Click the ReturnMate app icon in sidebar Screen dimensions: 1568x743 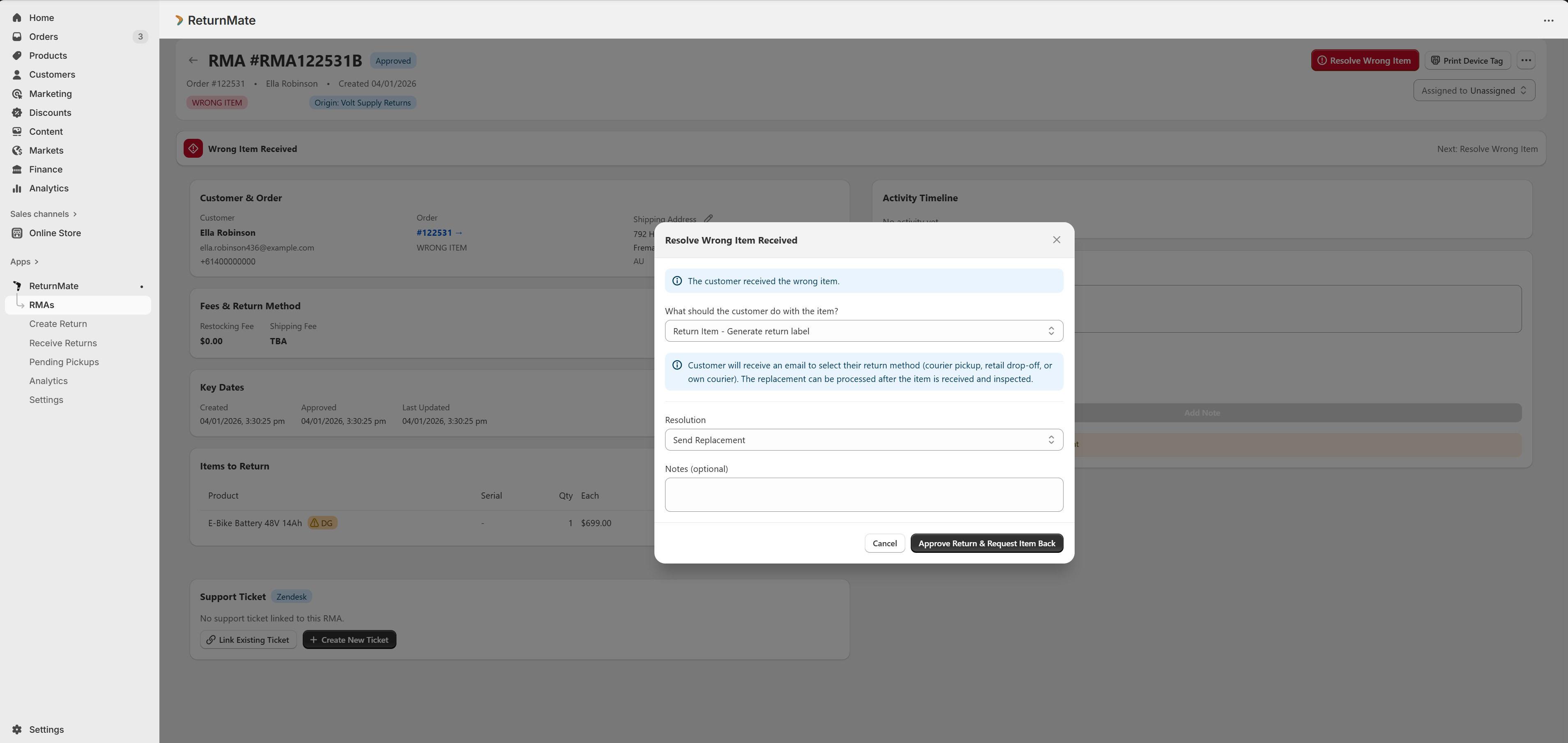pyautogui.click(x=17, y=286)
